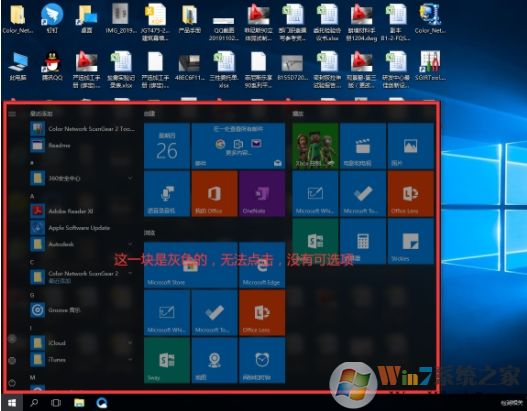Expand the iCloud folder chevron
The height and width of the screenshot is (411, 527).
point(130,343)
